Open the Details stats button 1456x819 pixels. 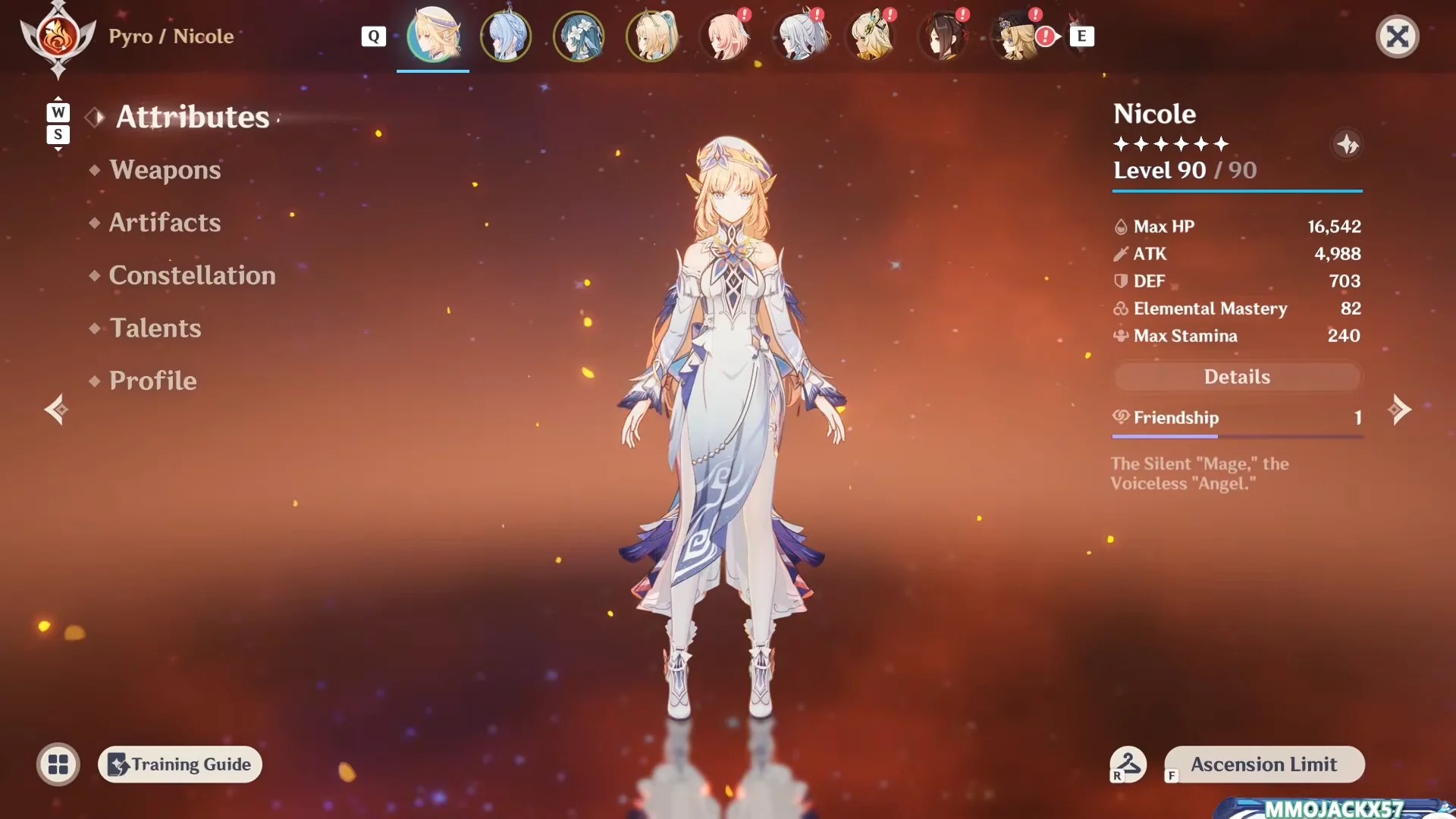1237,377
